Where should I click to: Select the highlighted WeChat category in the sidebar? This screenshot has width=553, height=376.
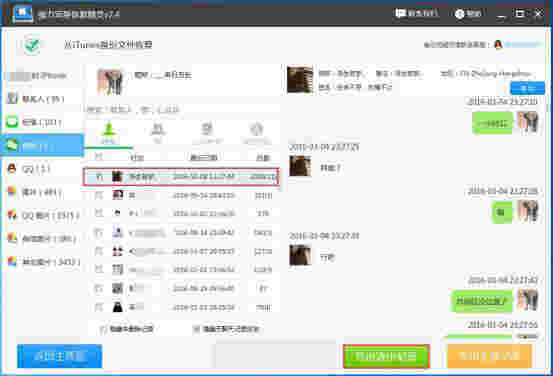pos(42,145)
